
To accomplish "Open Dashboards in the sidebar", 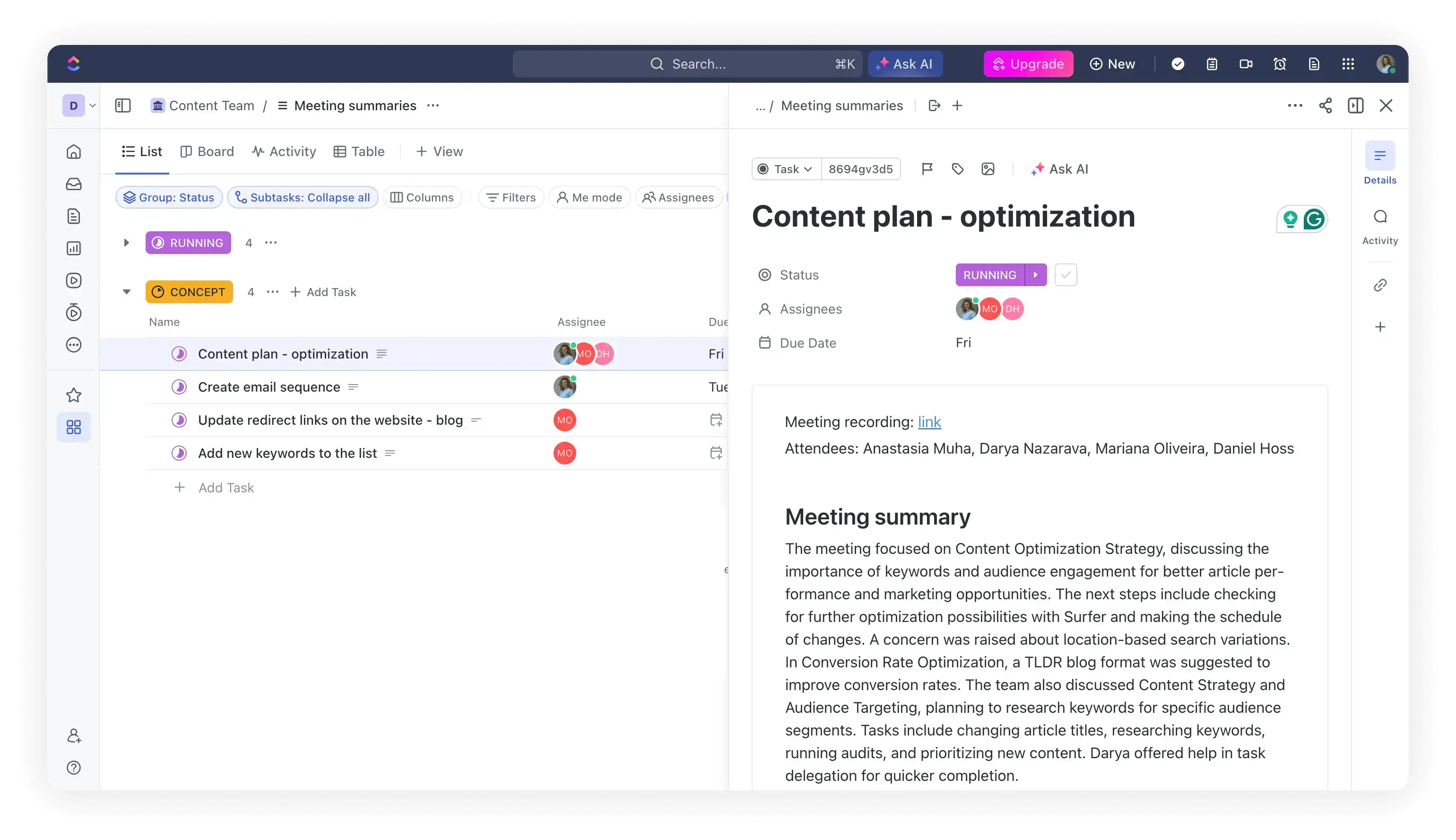I will (74, 248).
